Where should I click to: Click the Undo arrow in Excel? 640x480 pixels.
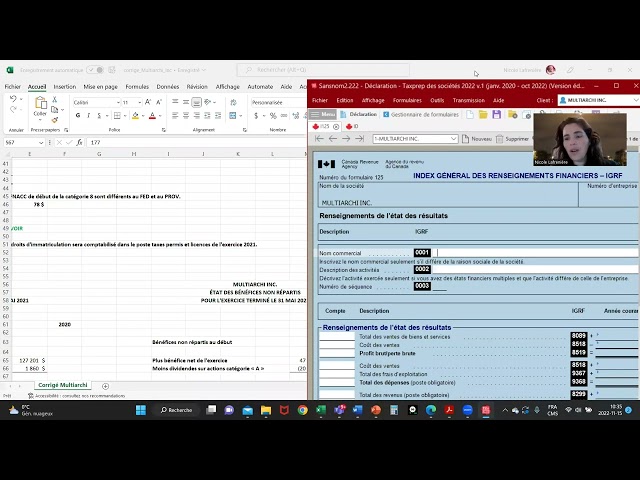pyautogui.click(x=13, y=99)
